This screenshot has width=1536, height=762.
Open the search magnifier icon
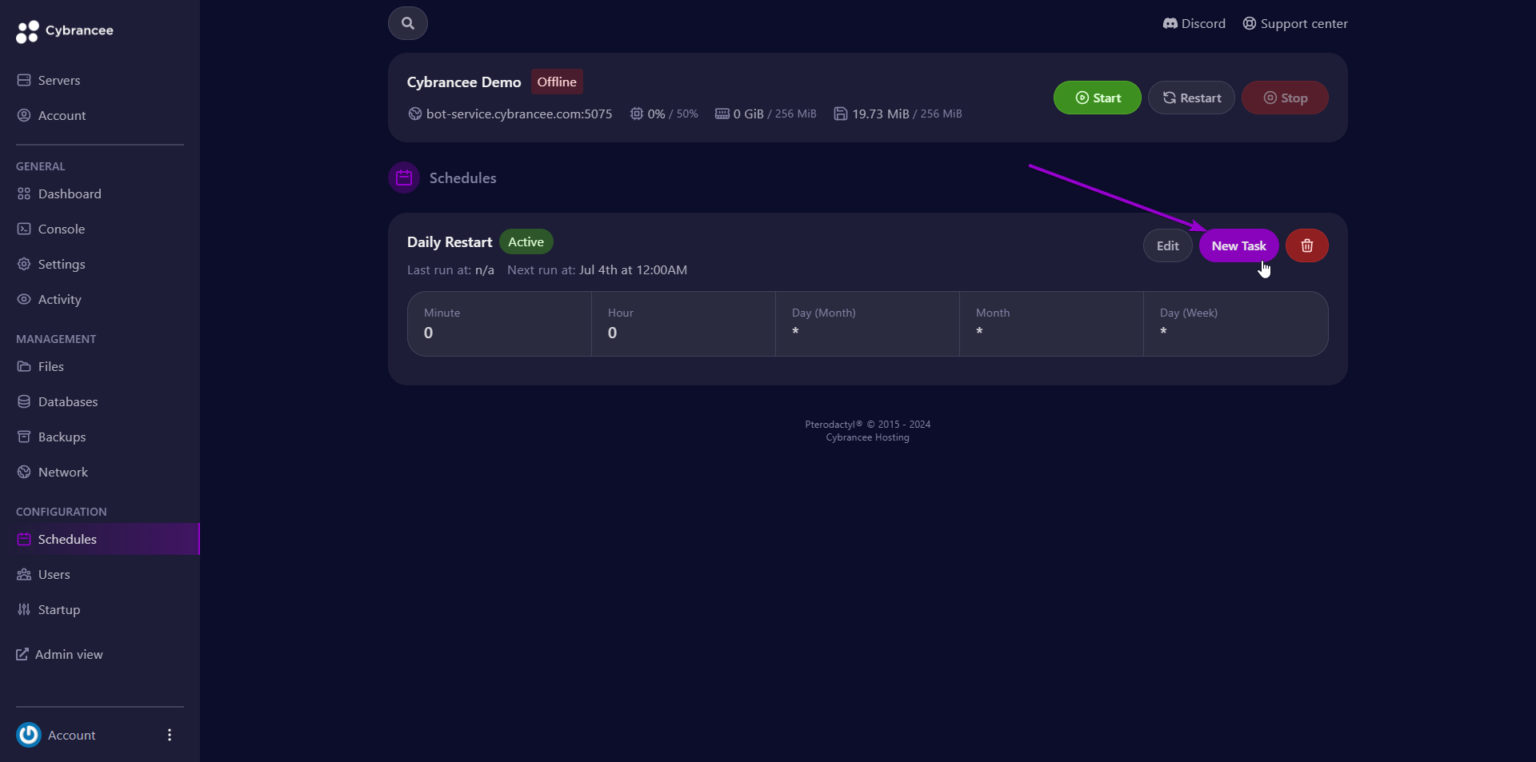[407, 22]
